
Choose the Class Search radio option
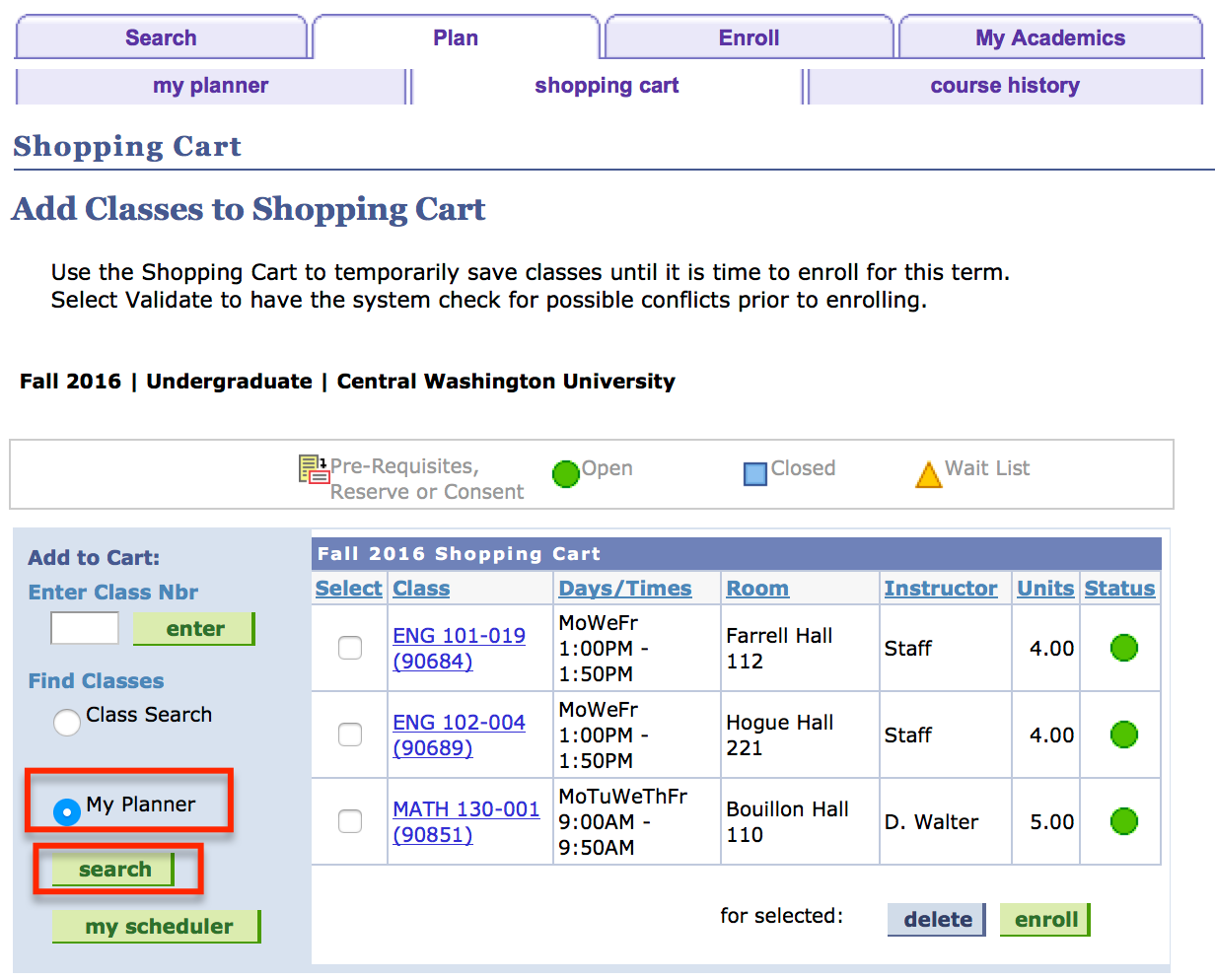[67, 722]
